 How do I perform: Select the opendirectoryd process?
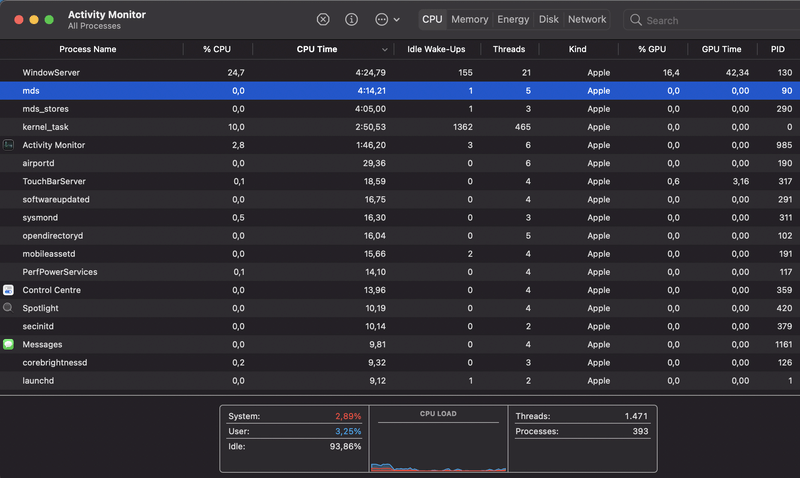click(x=53, y=236)
